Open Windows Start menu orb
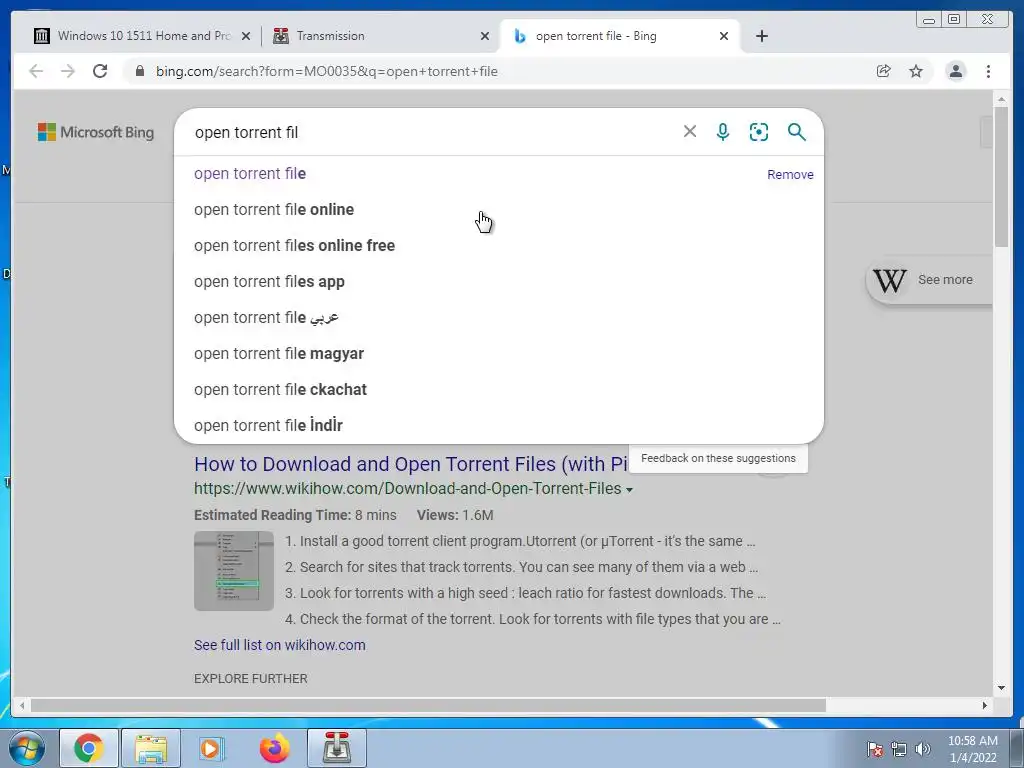 (x=27, y=748)
